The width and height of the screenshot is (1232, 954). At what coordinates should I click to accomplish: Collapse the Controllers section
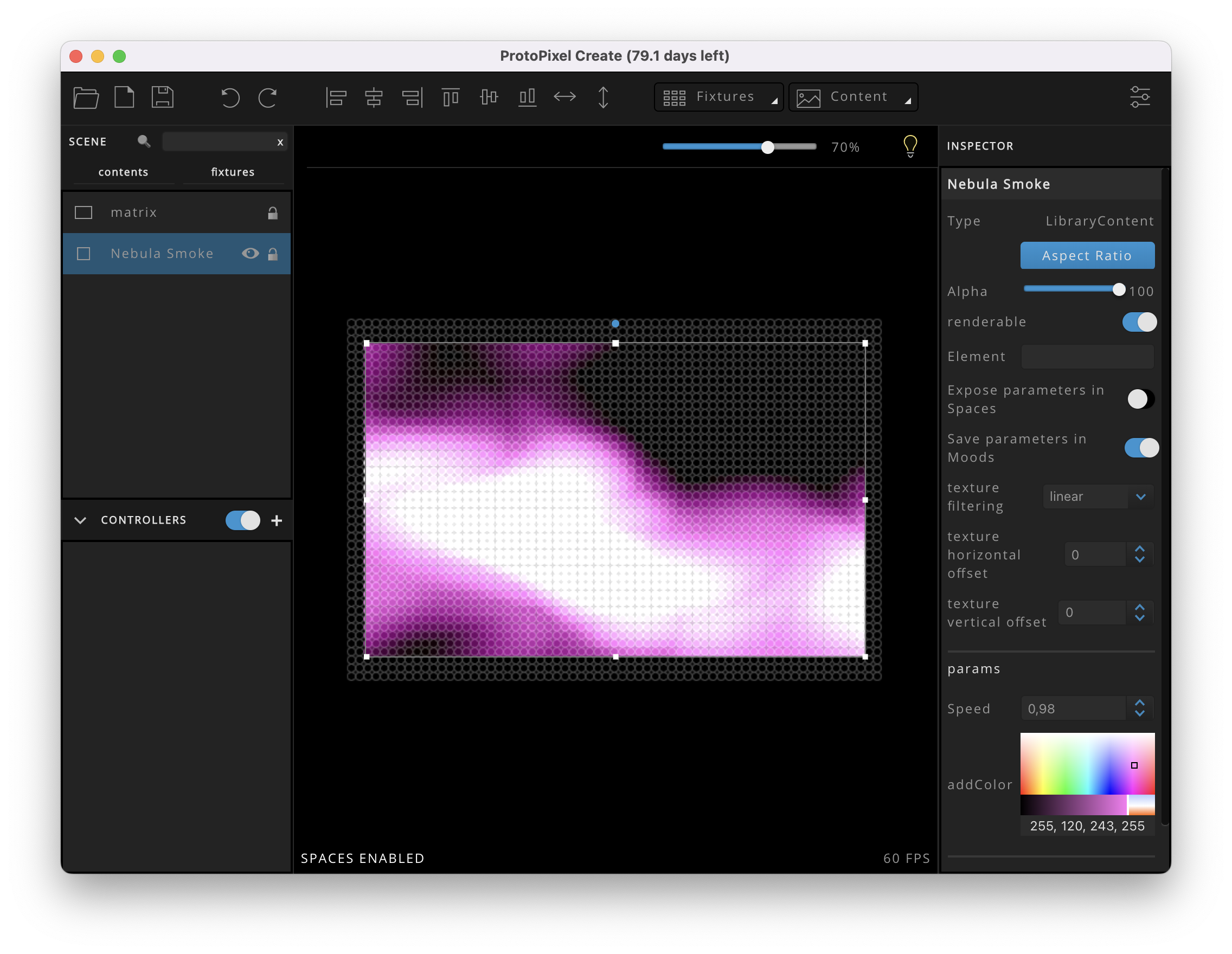pos(80,520)
